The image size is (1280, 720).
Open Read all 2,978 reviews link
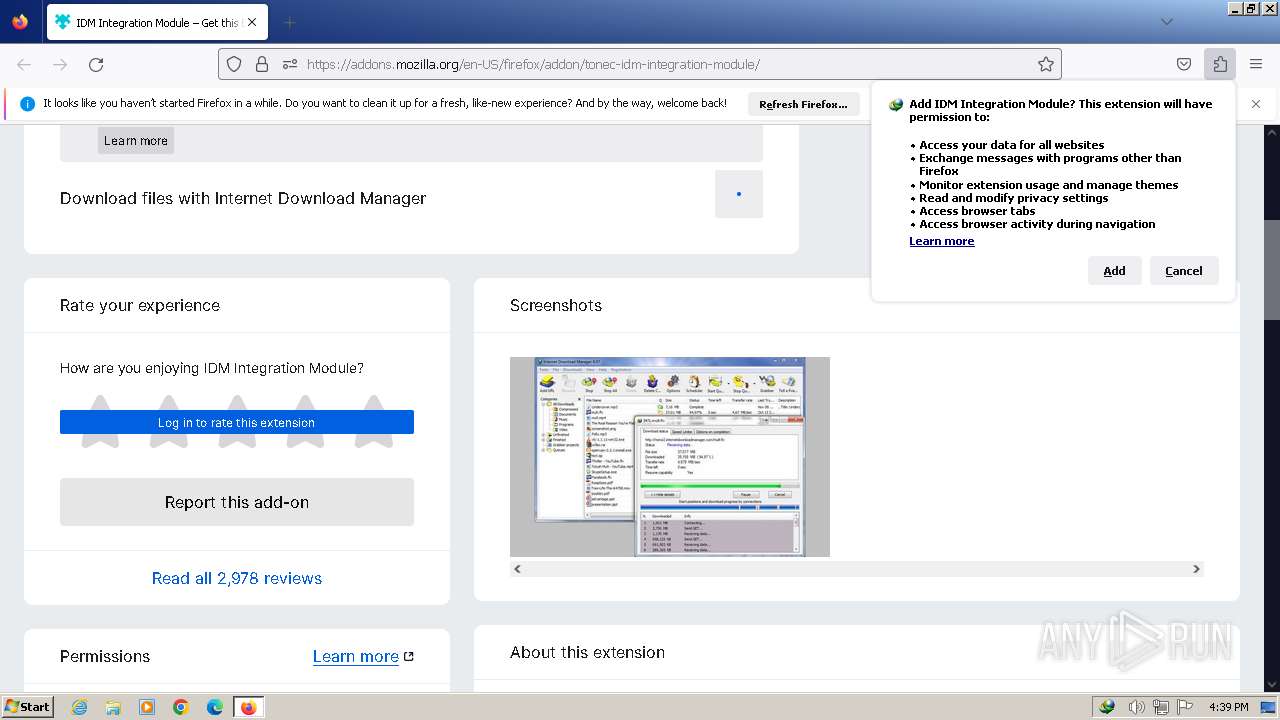(x=237, y=578)
